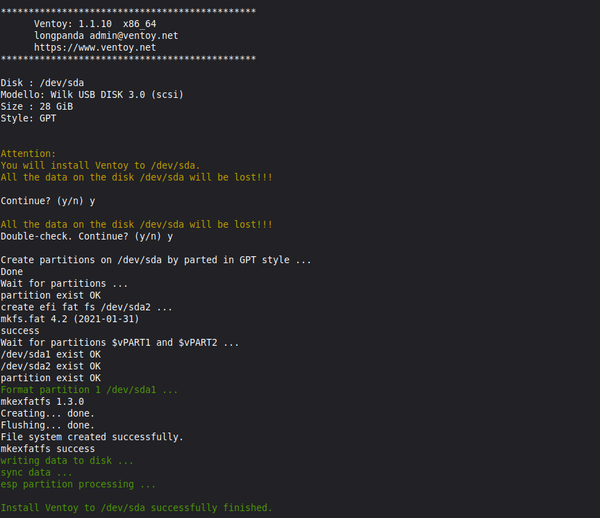Click the 'Wait for partitions $vPART1 and $vPART2' line
Screen dimensions: 600x518
pyautogui.click(x=120, y=343)
